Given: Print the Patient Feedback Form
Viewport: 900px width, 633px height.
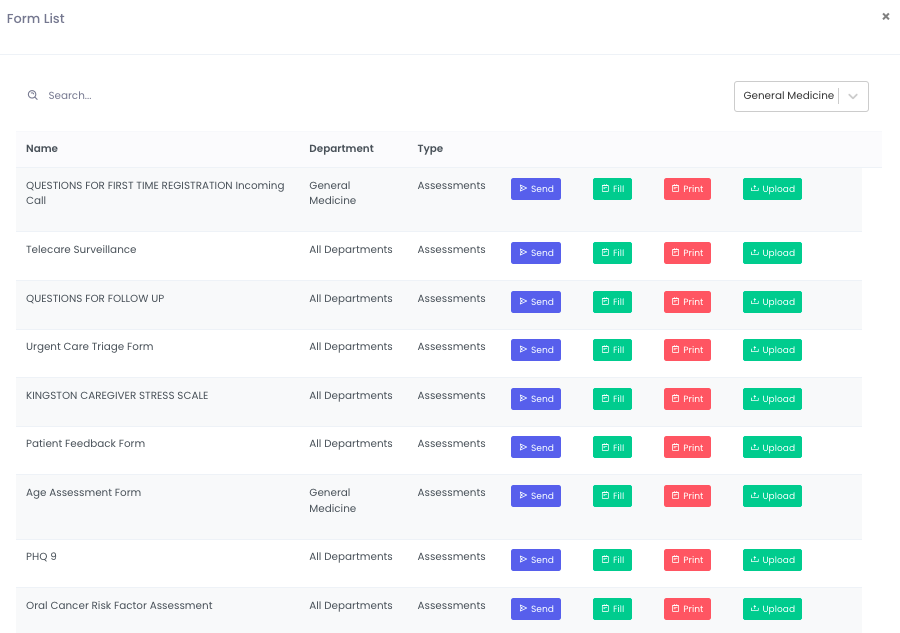Looking at the screenshot, I should tap(687, 448).
